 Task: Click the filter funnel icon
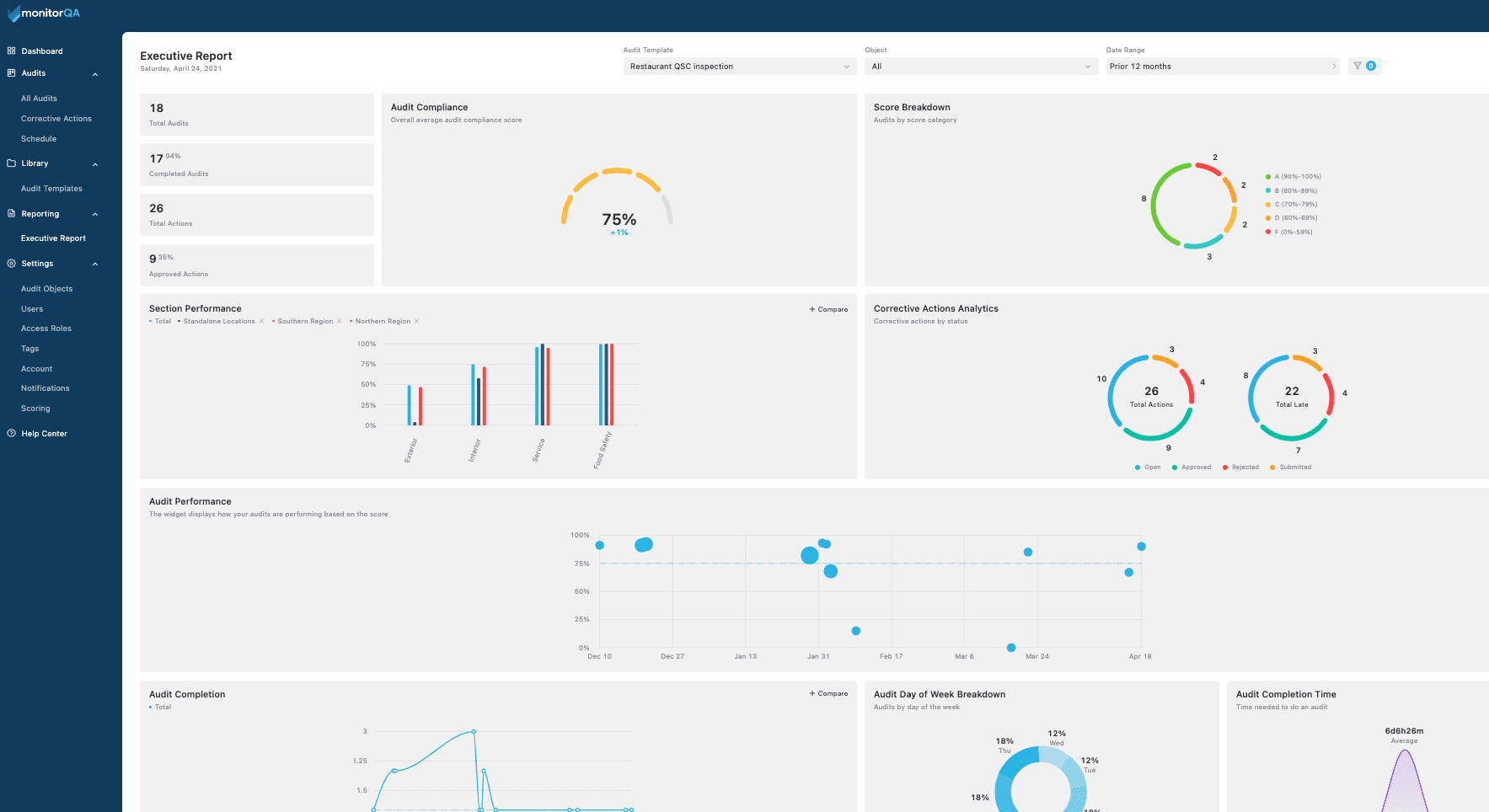coord(1358,66)
